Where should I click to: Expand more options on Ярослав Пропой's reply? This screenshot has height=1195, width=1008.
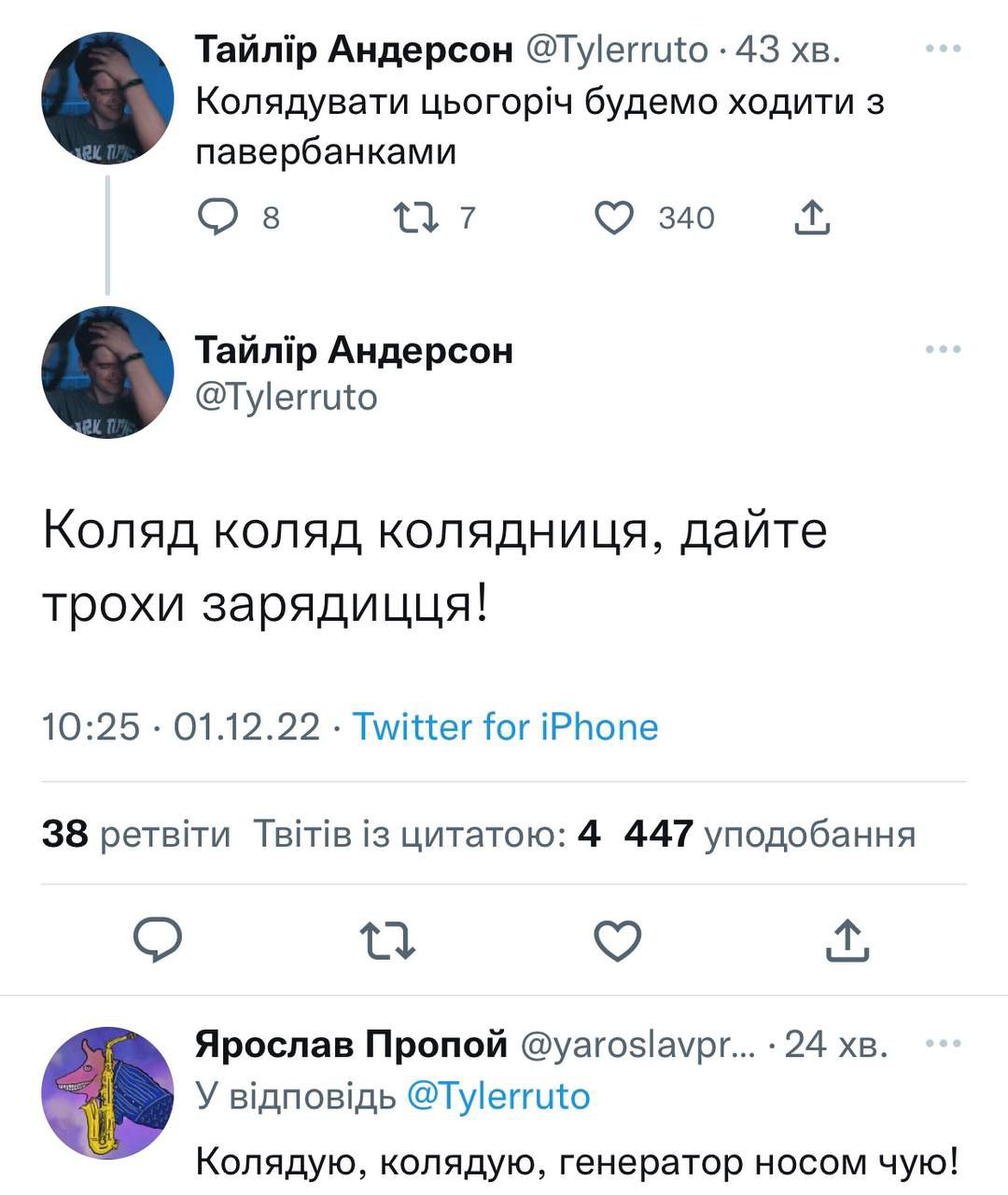(x=943, y=1043)
